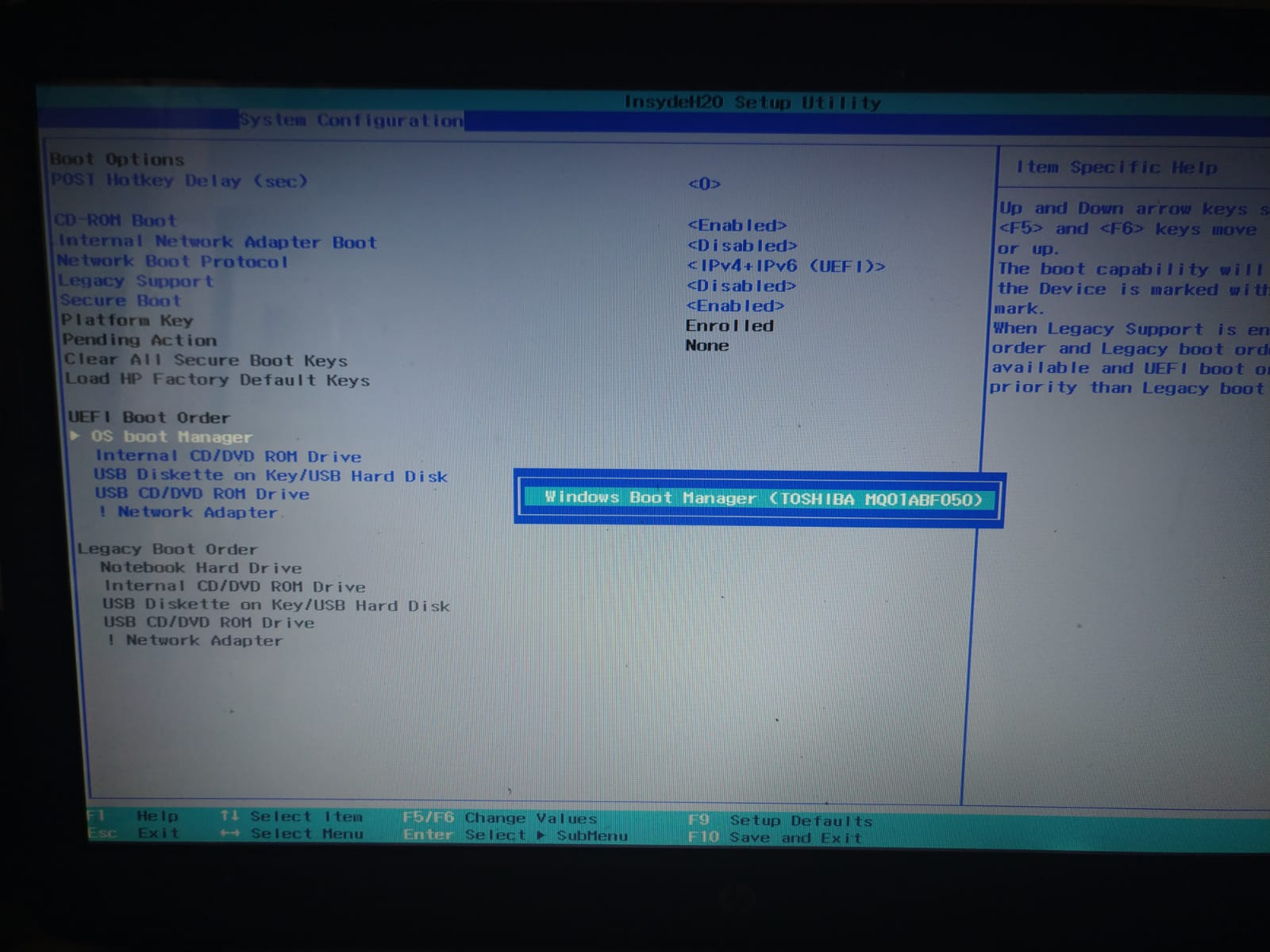The width and height of the screenshot is (1270, 952).
Task: Select the System Configuration tab
Action: [x=351, y=121]
